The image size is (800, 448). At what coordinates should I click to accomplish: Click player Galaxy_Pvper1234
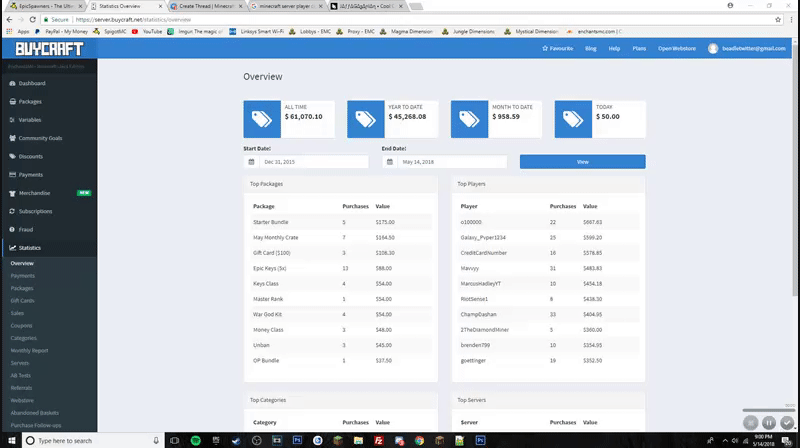click(483, 238)
